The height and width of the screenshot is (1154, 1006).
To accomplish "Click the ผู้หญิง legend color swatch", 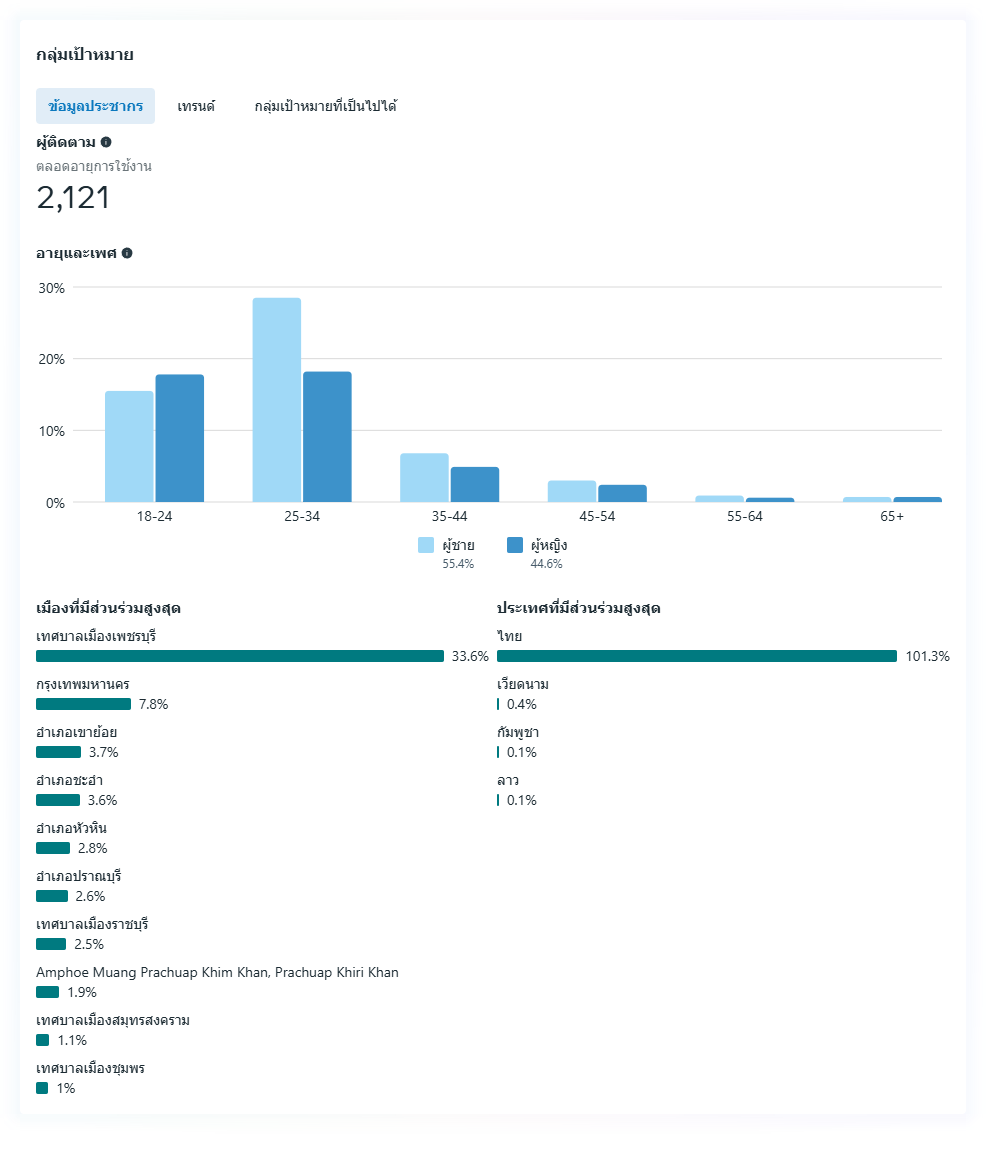I will coord(515,545).
